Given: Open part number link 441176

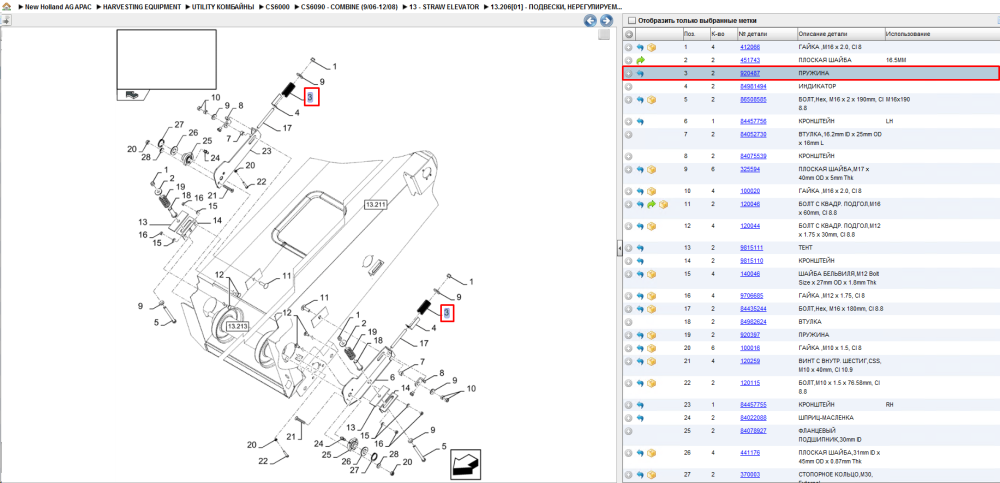Looking at the screenshot, I should coord(749,452).
